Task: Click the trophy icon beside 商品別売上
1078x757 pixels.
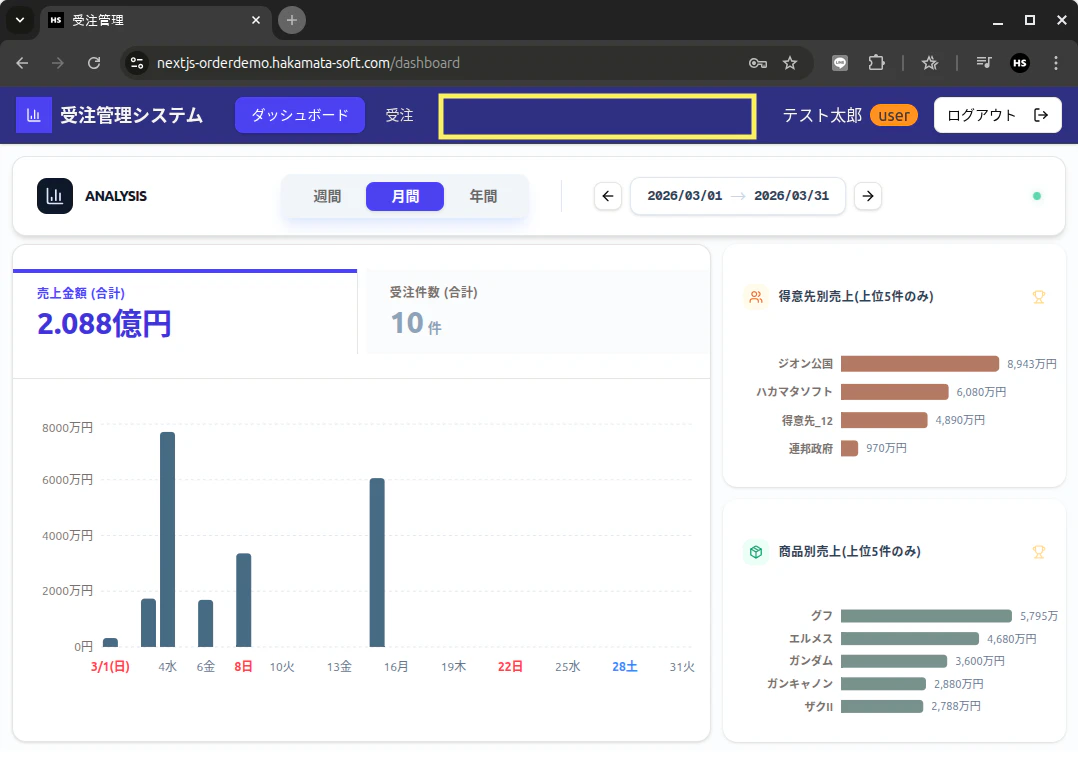Action: [x=1038, y=551]
